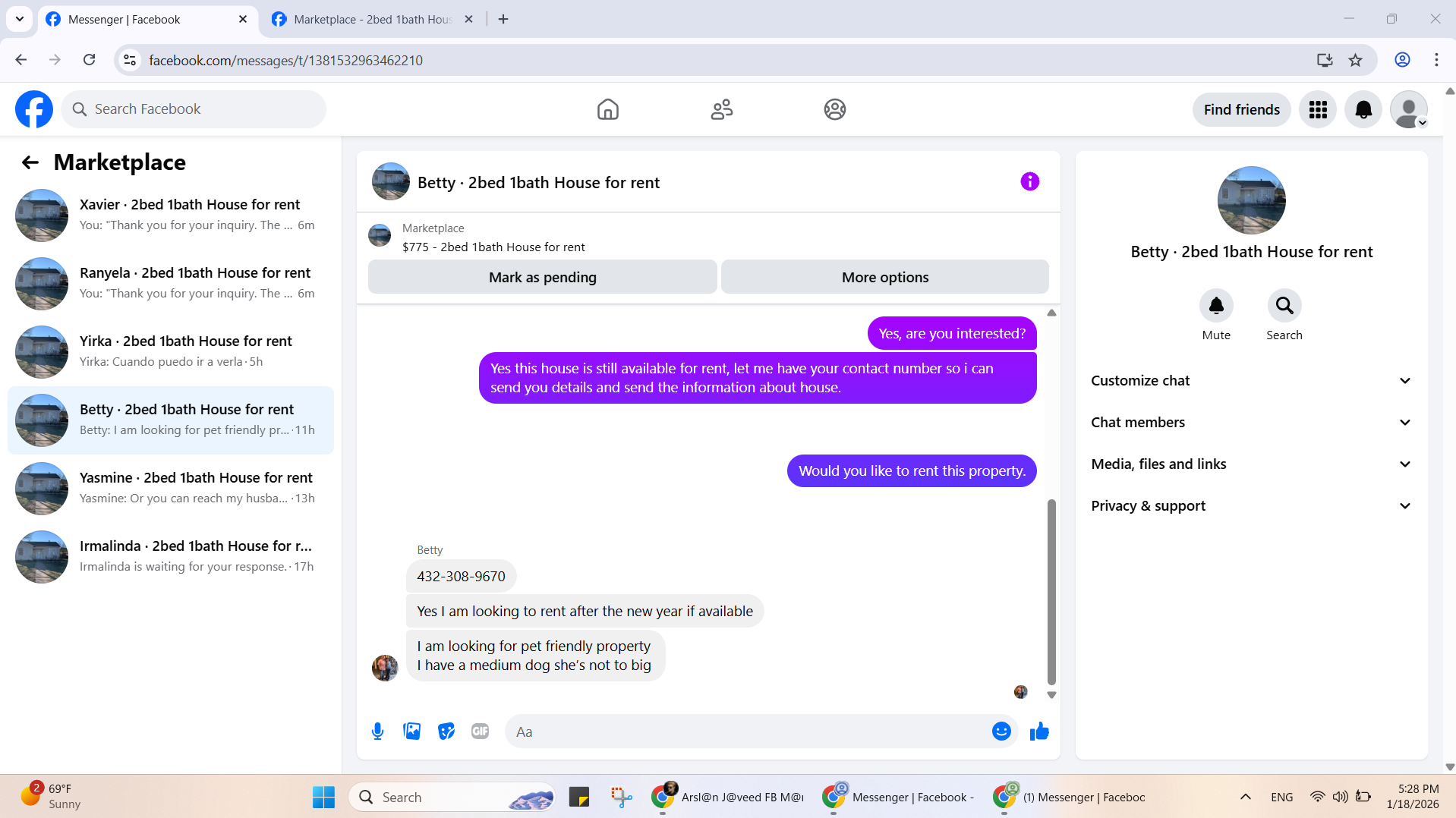Click the install app icon in address bar

tap(1325, 60)
